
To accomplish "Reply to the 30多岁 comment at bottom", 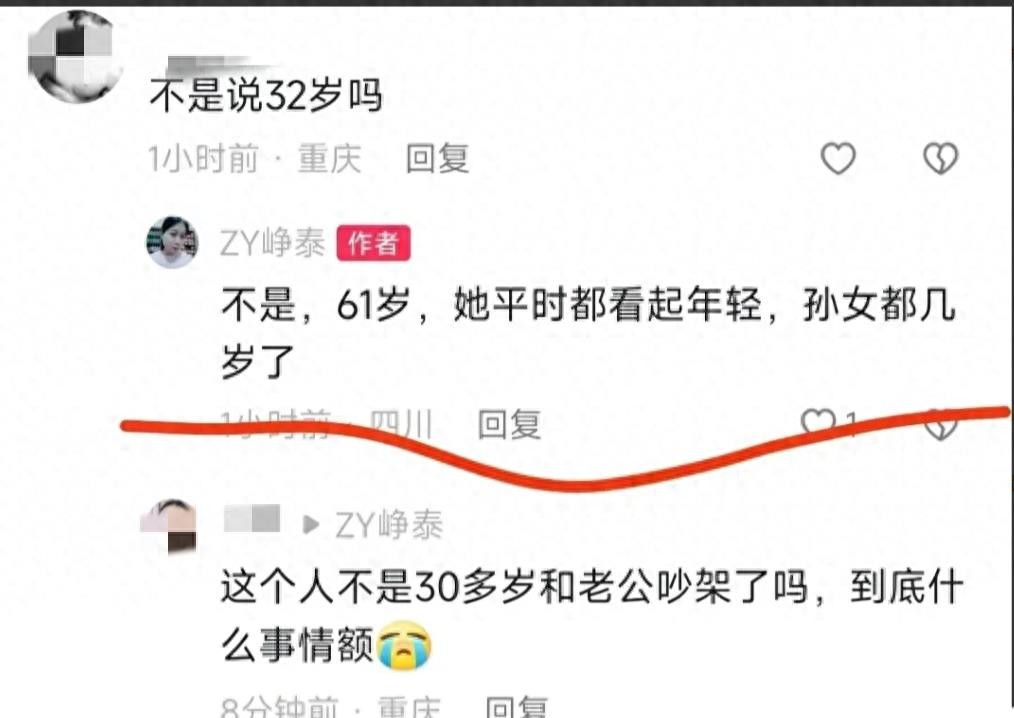I will point(517,706).
